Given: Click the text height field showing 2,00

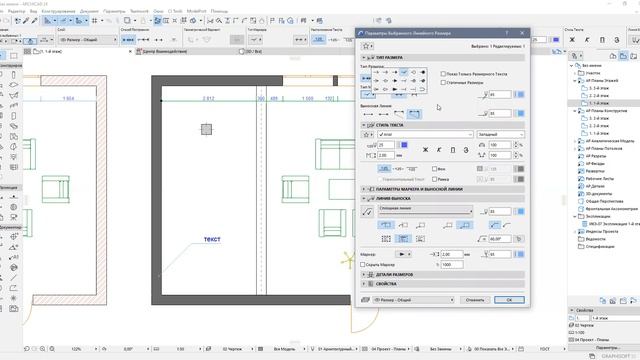Looking at the screenshot, I should (x=386, y=156).
